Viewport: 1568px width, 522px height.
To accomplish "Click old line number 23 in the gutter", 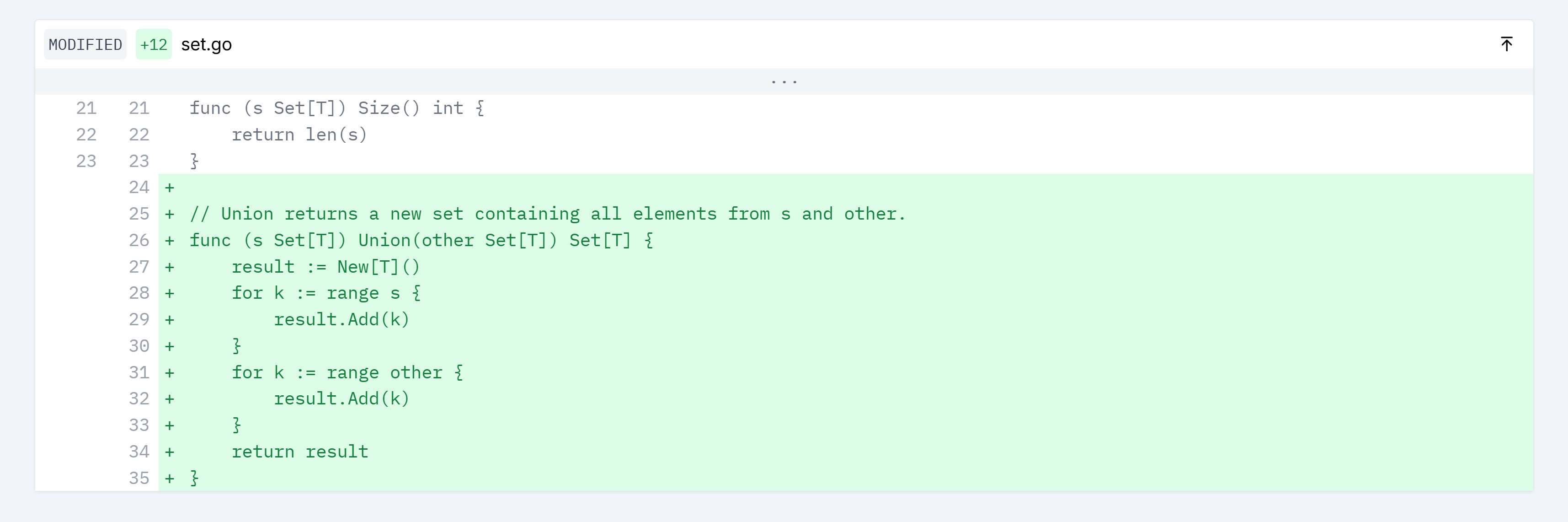I will point(86,161).
